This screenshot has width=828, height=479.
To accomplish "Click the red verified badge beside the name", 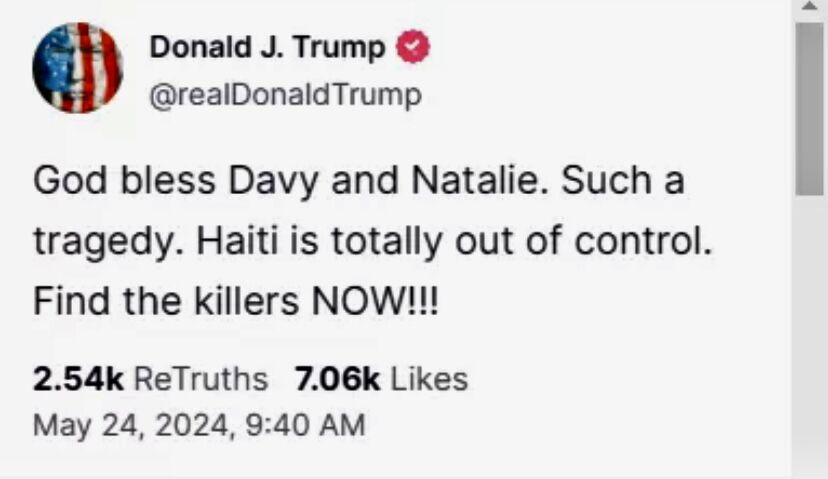I will pos(413,47).
